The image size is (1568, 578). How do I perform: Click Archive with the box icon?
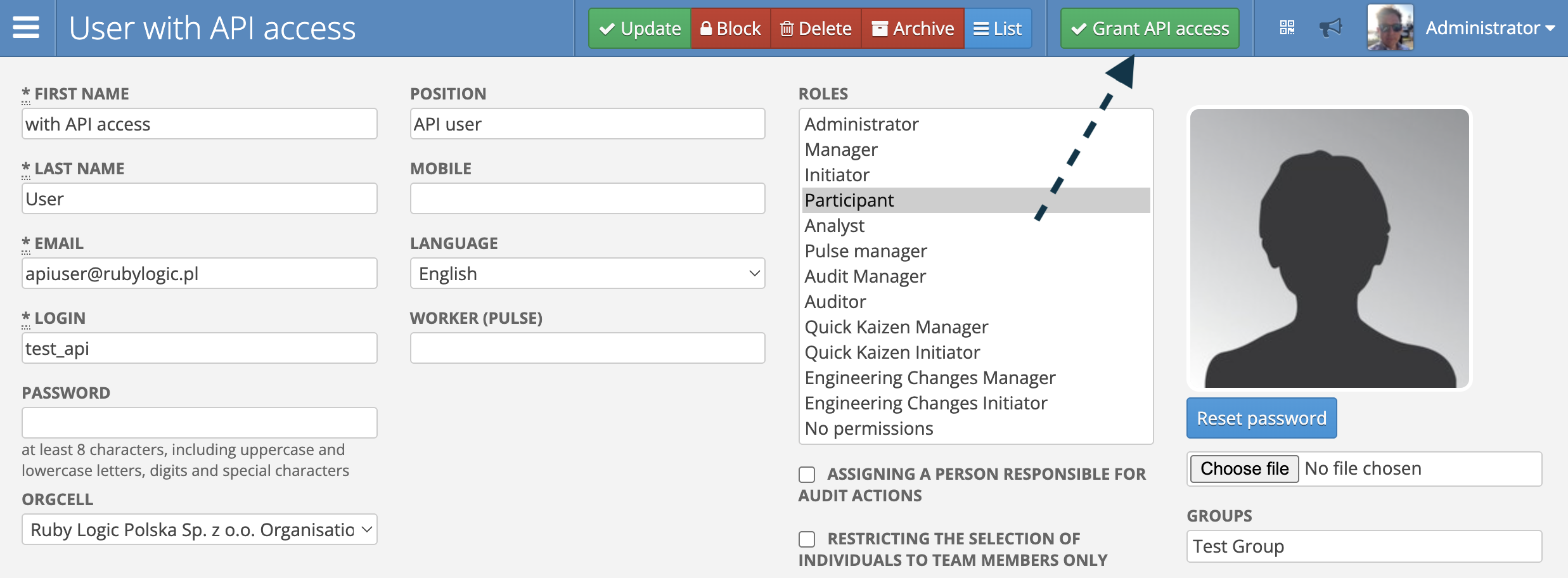tap(913, 29)
